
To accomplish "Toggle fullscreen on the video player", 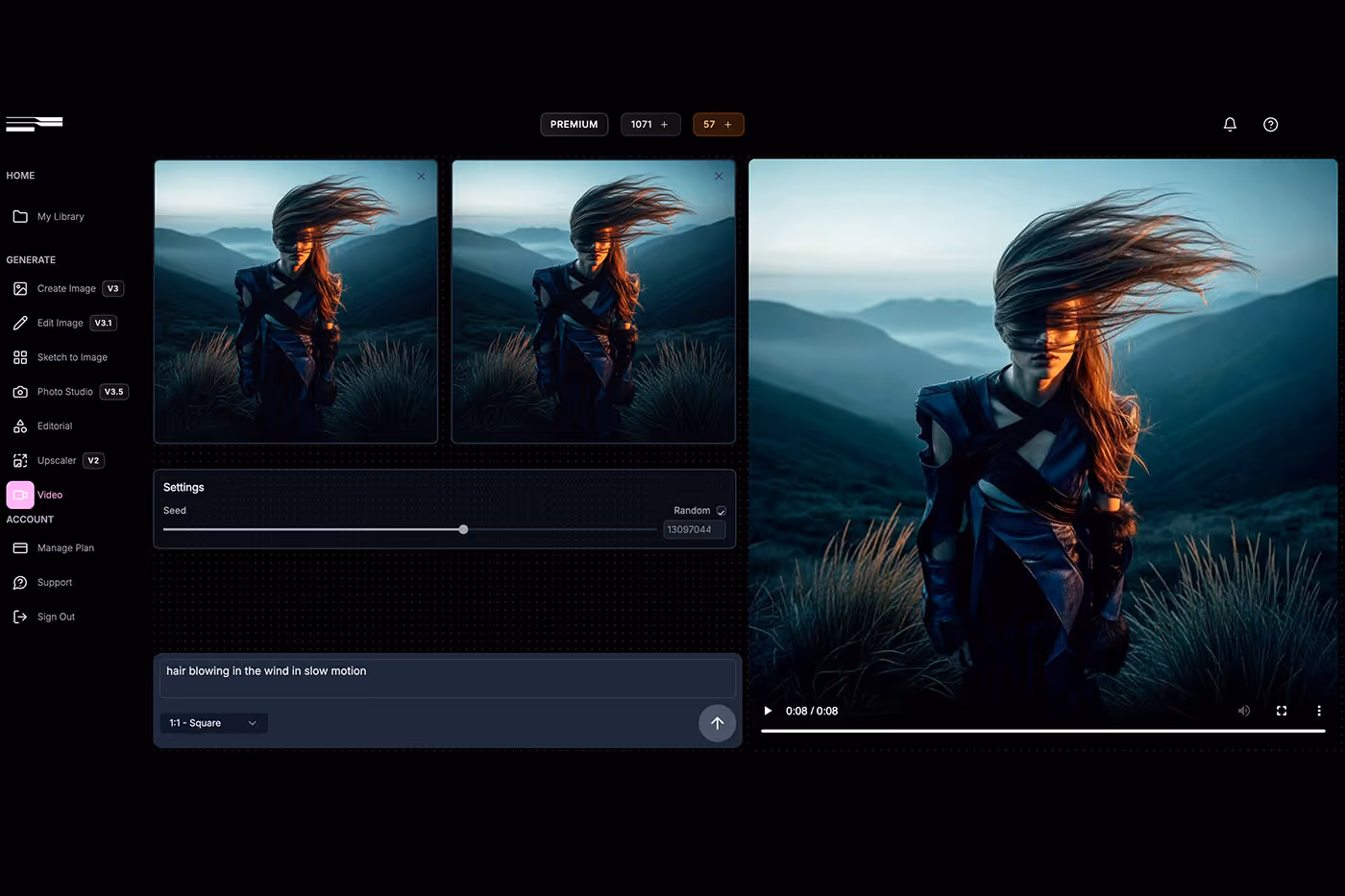I will [1282, 711].
